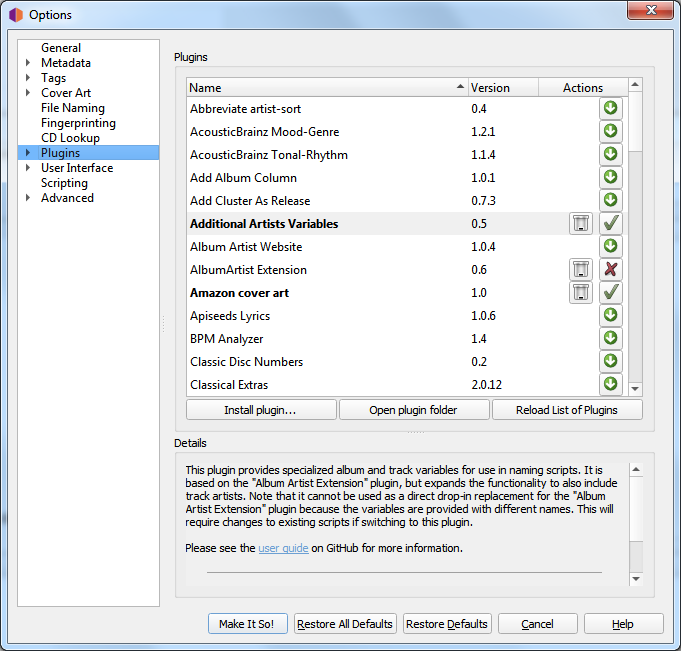Install AcousticBrainz Mood-Genre via download icon
The image size is (681, 651).
pos(610,131)
